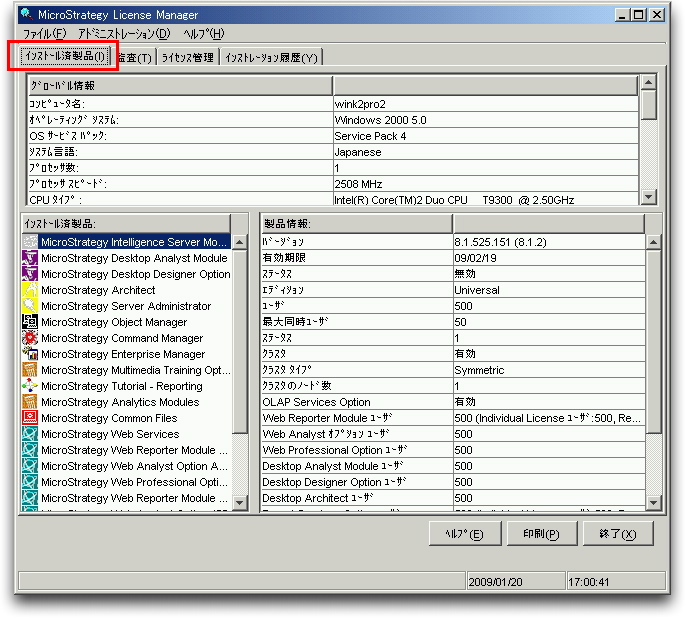Screen dimensions: 685x618
Task: Click the Analytics Modules icon
Action: tap(30, 402)
